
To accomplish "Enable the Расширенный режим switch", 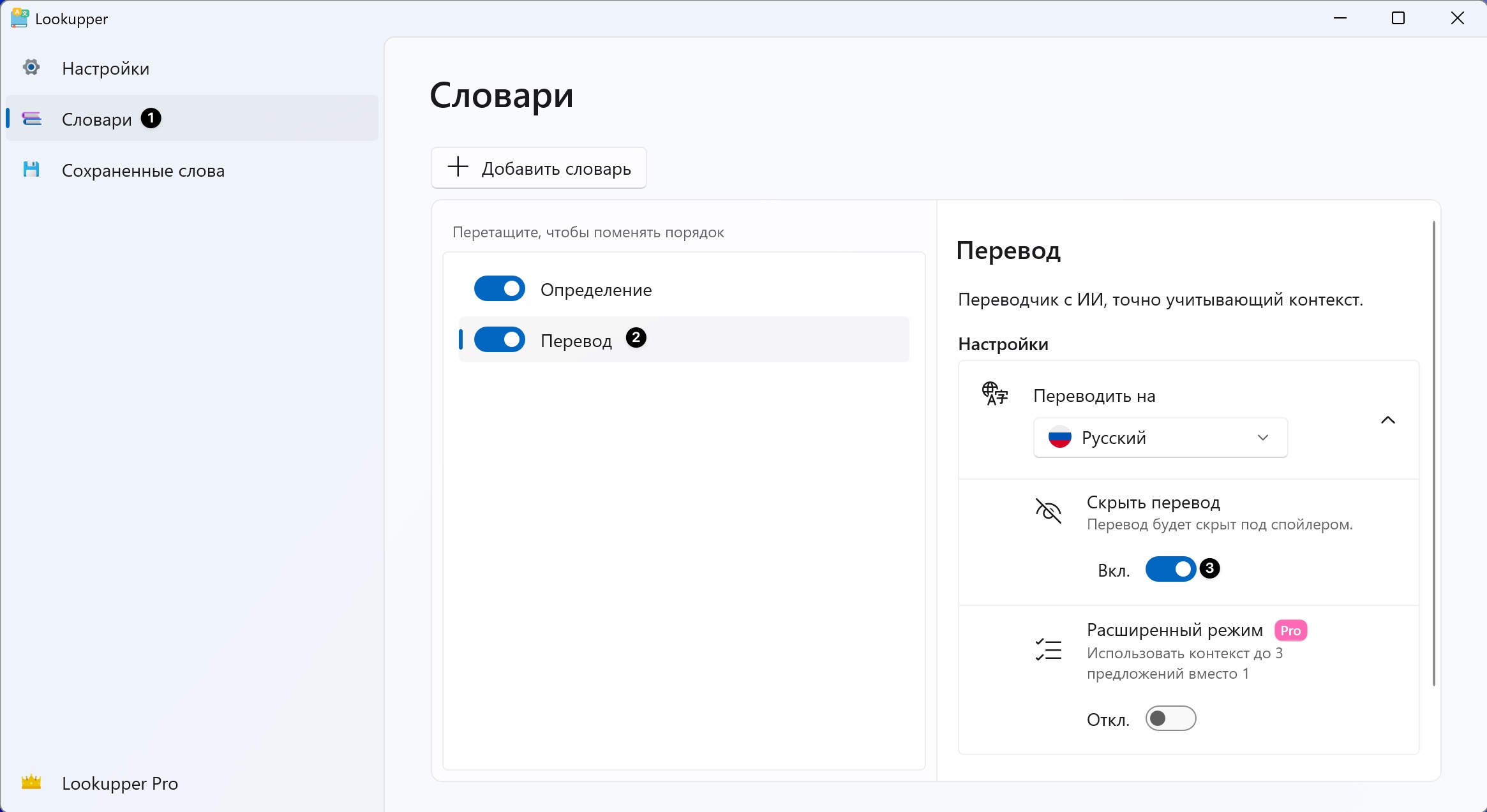I will (1170, 719).
